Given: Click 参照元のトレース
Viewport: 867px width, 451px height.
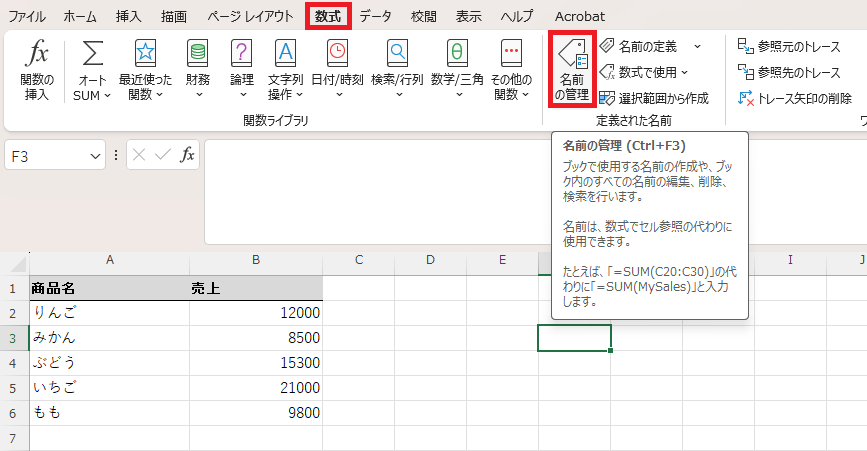Looking at the screenshot, I should pos(789,46).
